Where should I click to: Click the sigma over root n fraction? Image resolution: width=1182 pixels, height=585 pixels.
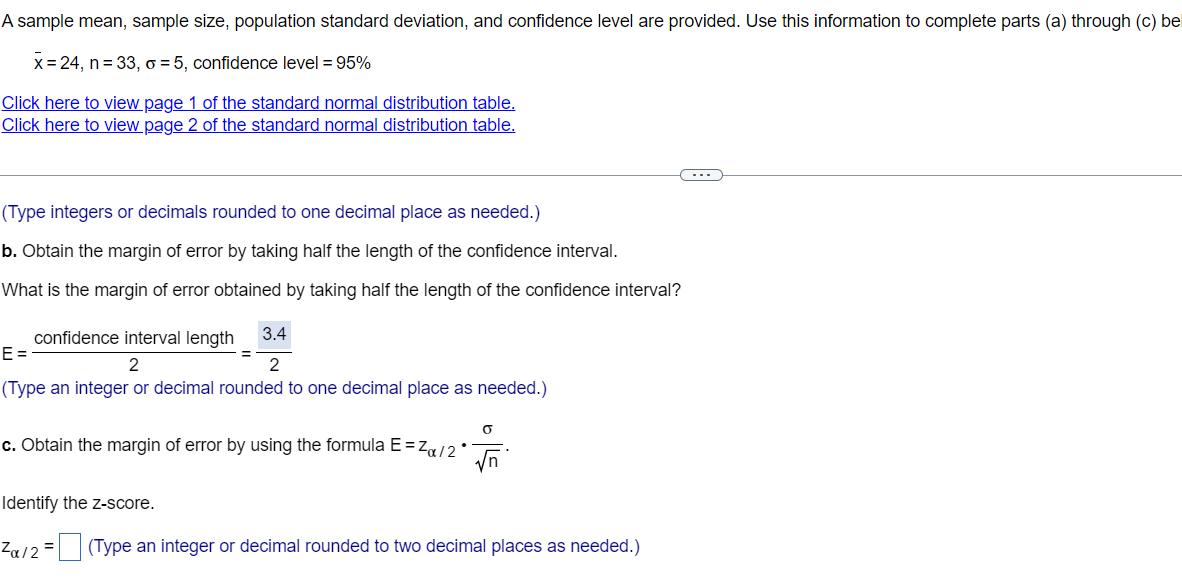click(488, 446)
